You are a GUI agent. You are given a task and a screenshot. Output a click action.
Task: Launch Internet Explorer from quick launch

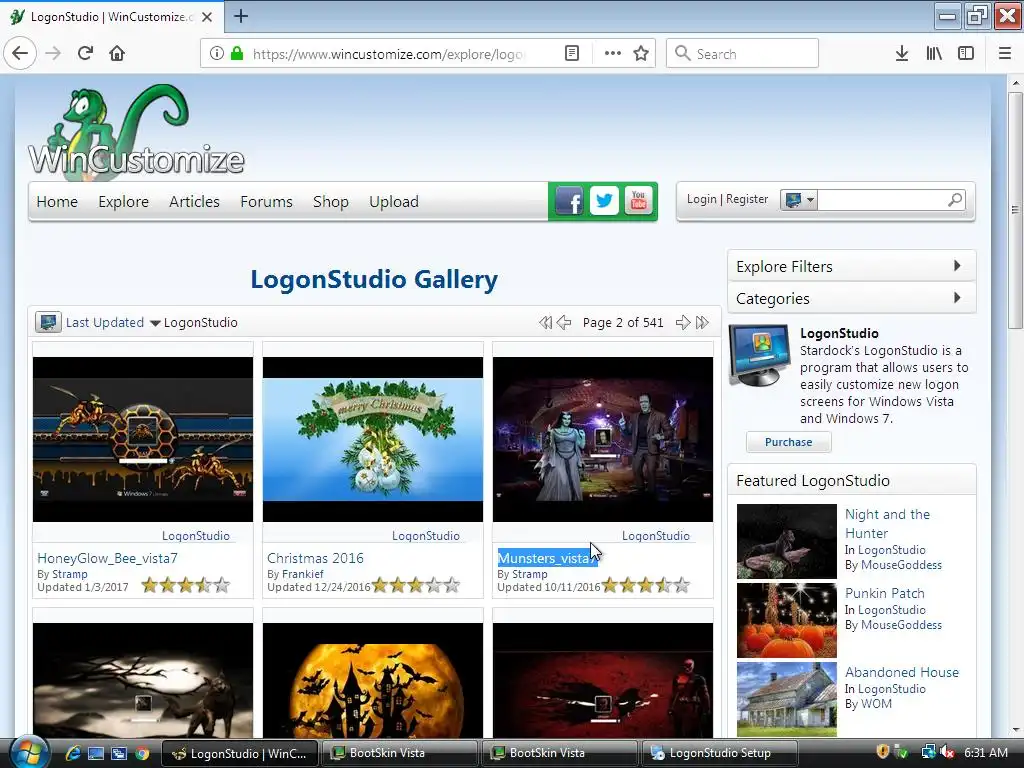tap(72, 753)
